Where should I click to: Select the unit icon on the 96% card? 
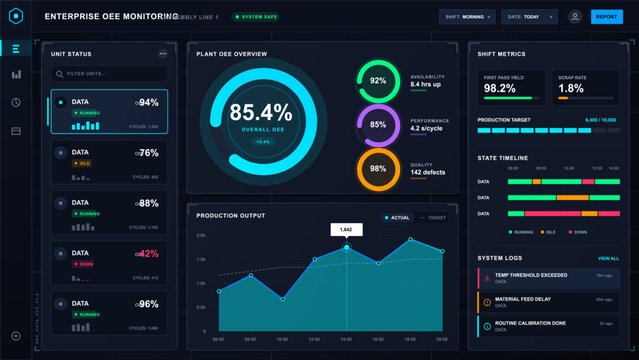point(61,304)
